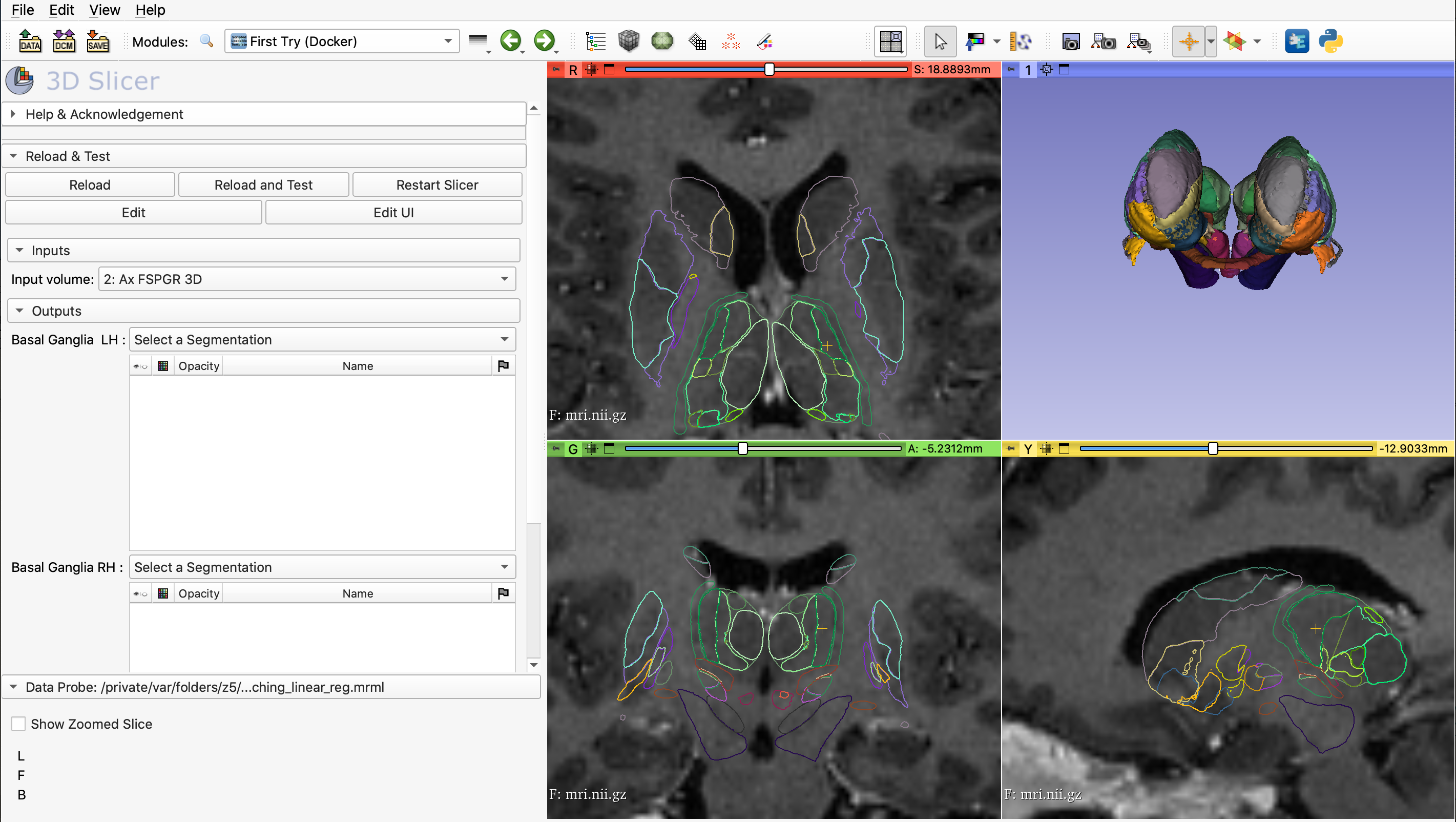Click the Load DICOM data icon
1456x822 pixels.
coord(64,42)
